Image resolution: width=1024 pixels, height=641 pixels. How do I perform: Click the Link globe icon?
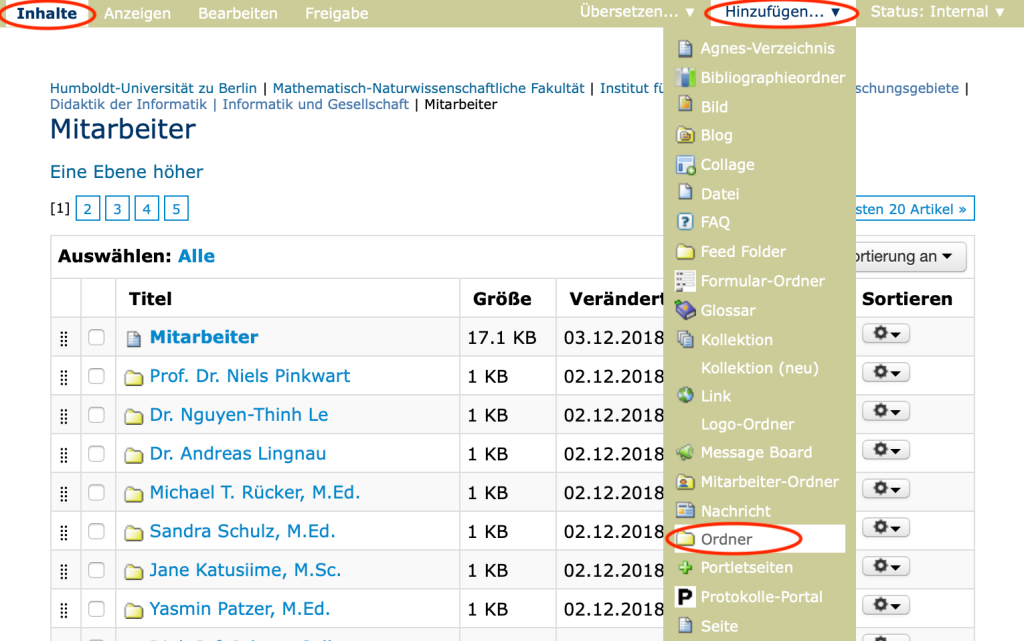(x=685, y=396)
